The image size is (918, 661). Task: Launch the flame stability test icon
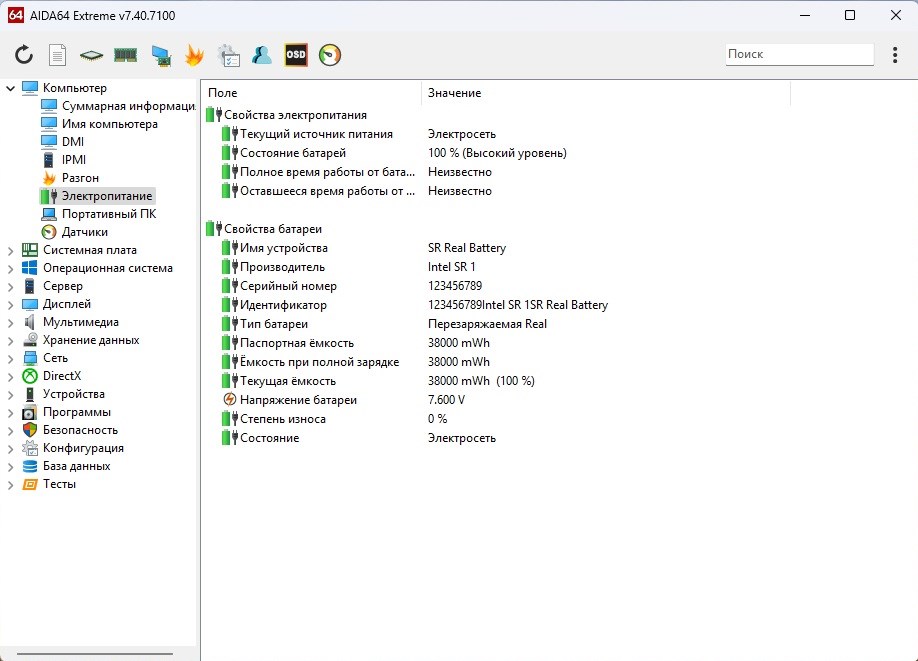click(194, 55)
